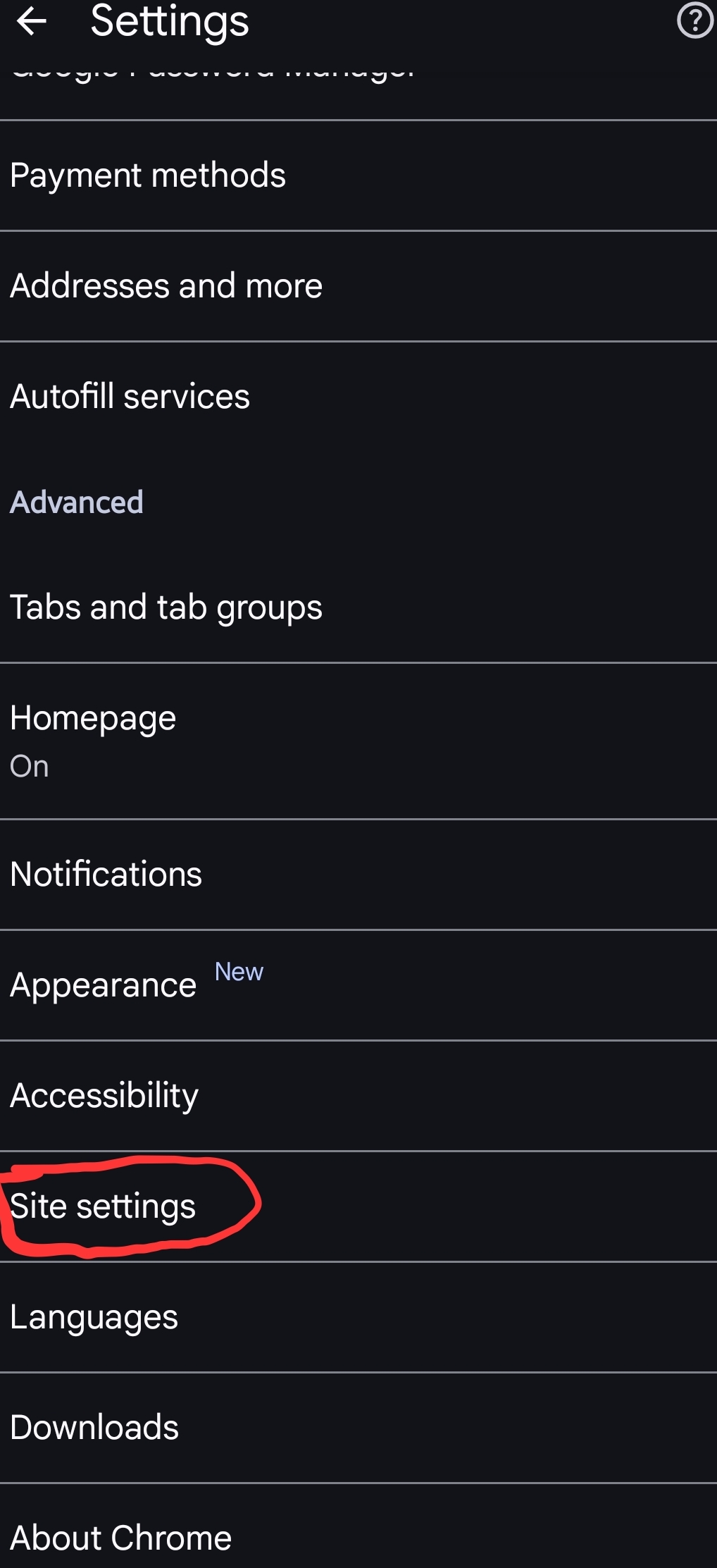Open Languages settings
Screen dimensions: 717x1568
click(x=94, y=1317)
